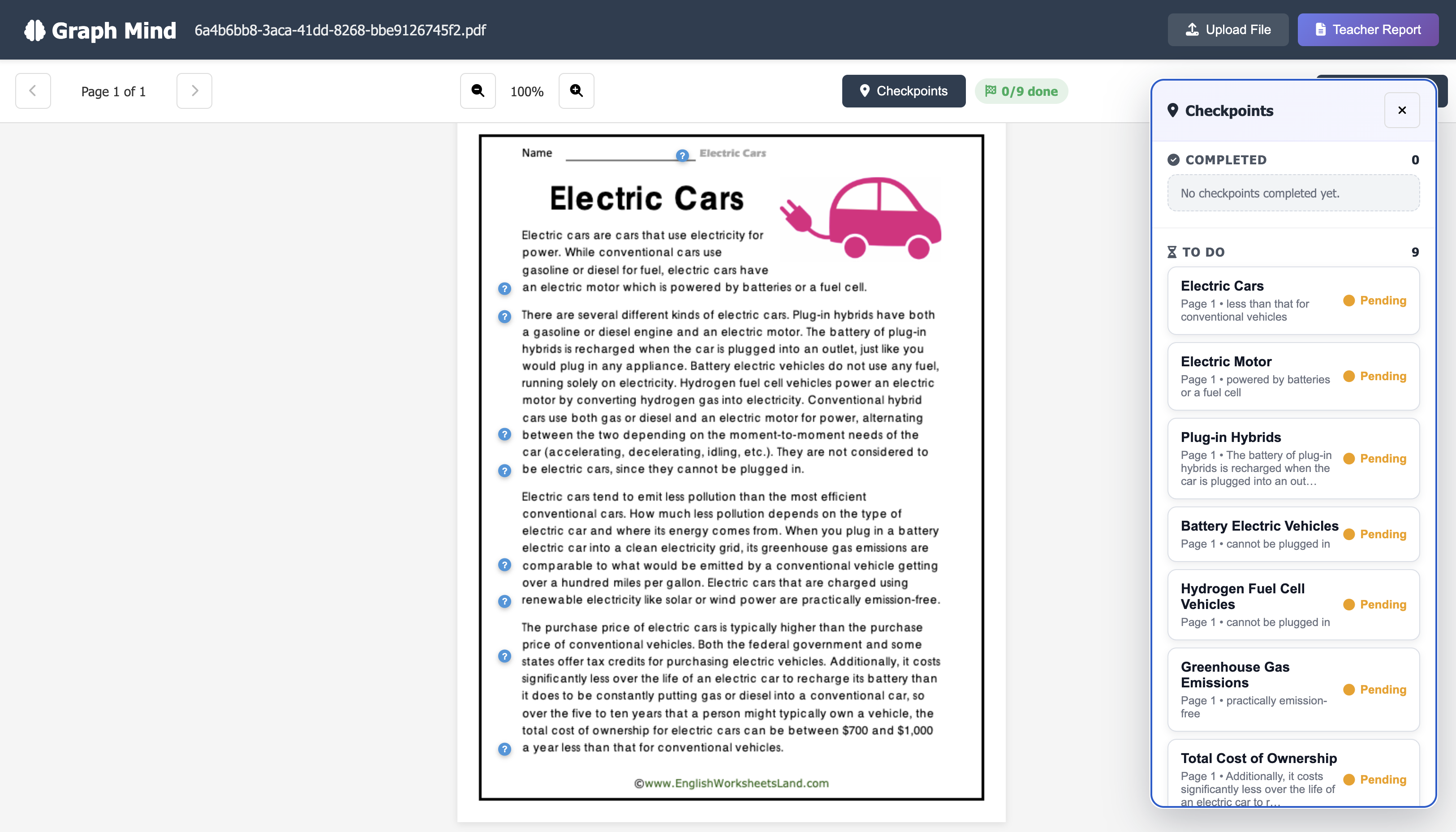Click the Graph Mind brain logo
1456x832 pixels.
(34, 30)
